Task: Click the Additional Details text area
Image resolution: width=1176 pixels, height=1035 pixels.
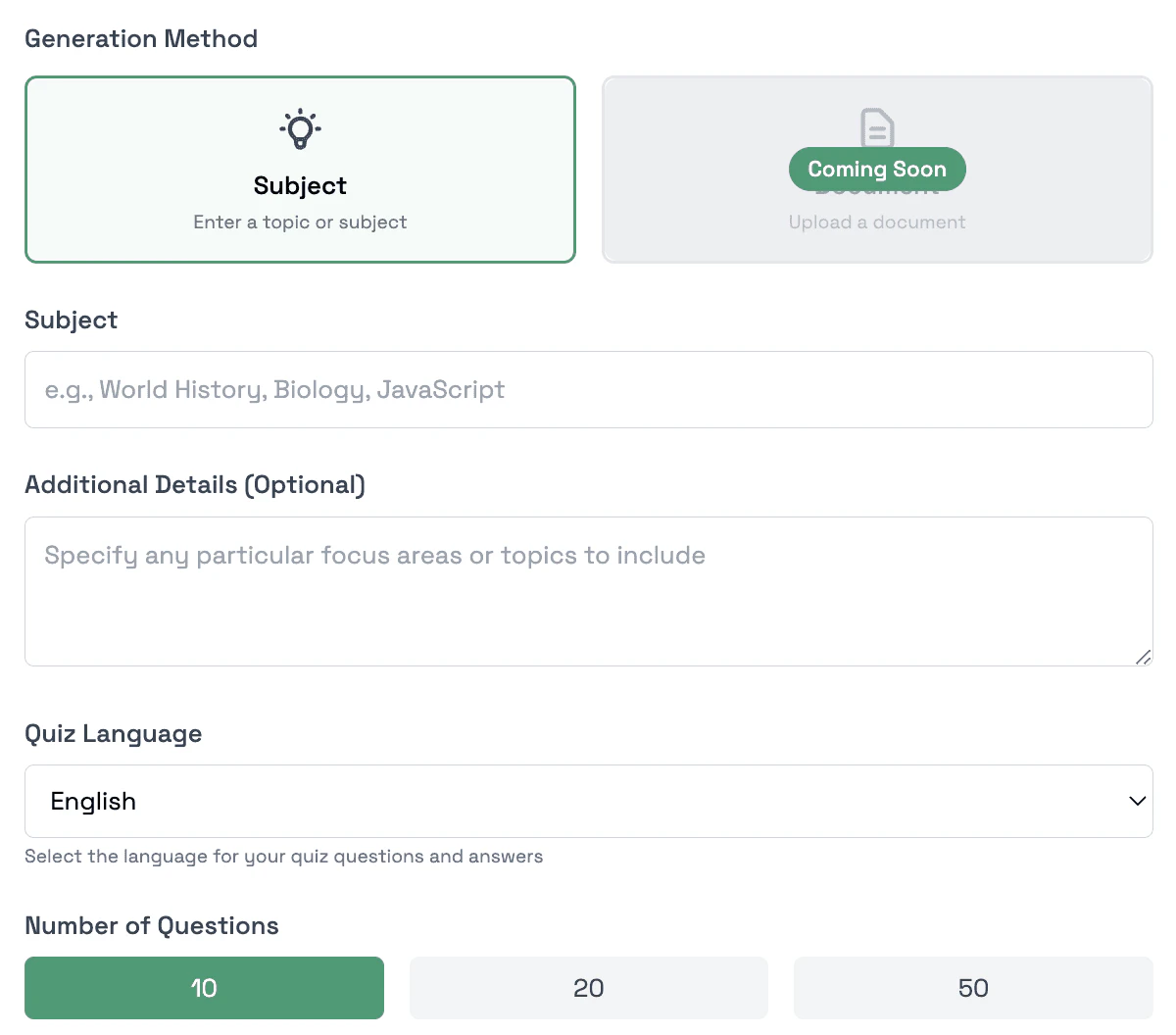Action: [588, 588]
